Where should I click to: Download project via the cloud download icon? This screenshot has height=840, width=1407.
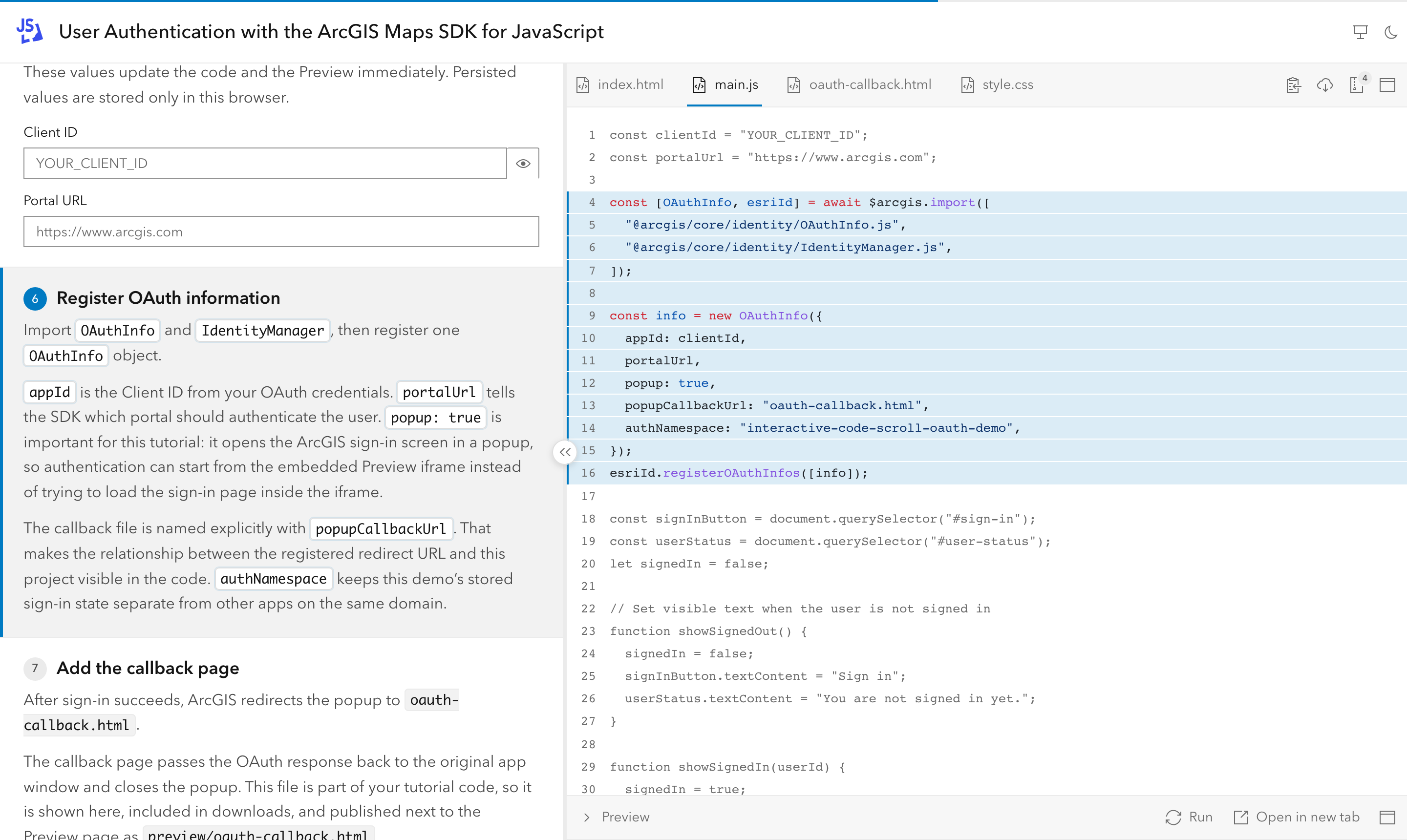[1325, 85]
